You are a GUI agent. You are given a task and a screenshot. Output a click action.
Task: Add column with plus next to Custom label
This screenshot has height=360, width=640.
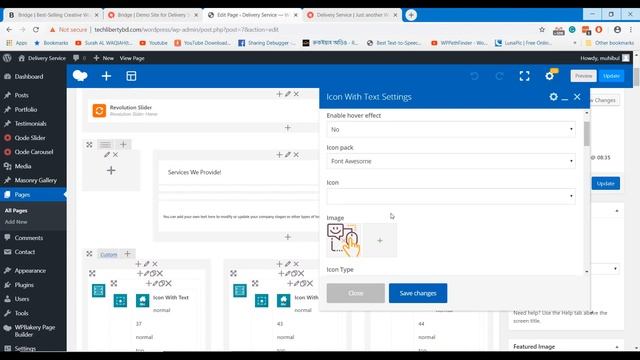click(127, 254)
